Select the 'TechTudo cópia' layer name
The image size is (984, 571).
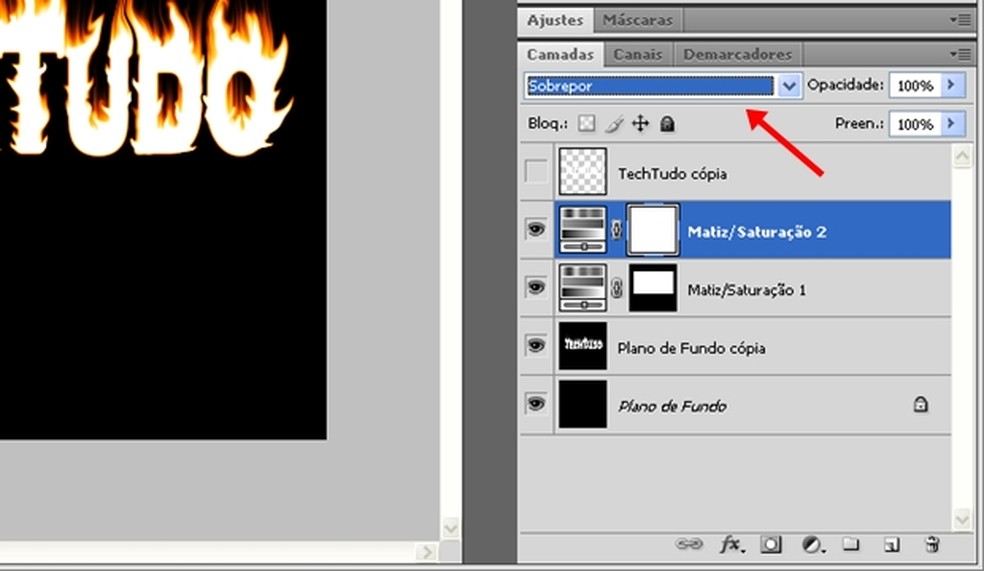pyautogui.click(x=672, y=174)
